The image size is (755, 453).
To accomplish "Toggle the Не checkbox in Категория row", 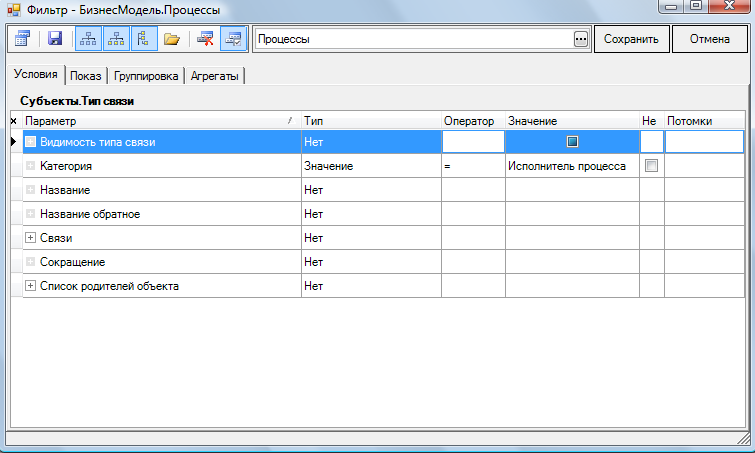I will 652,166.
